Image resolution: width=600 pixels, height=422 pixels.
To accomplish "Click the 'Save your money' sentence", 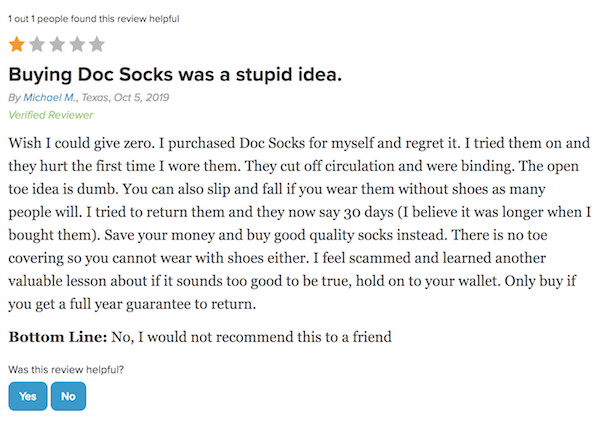I will (x=276, y=235).
